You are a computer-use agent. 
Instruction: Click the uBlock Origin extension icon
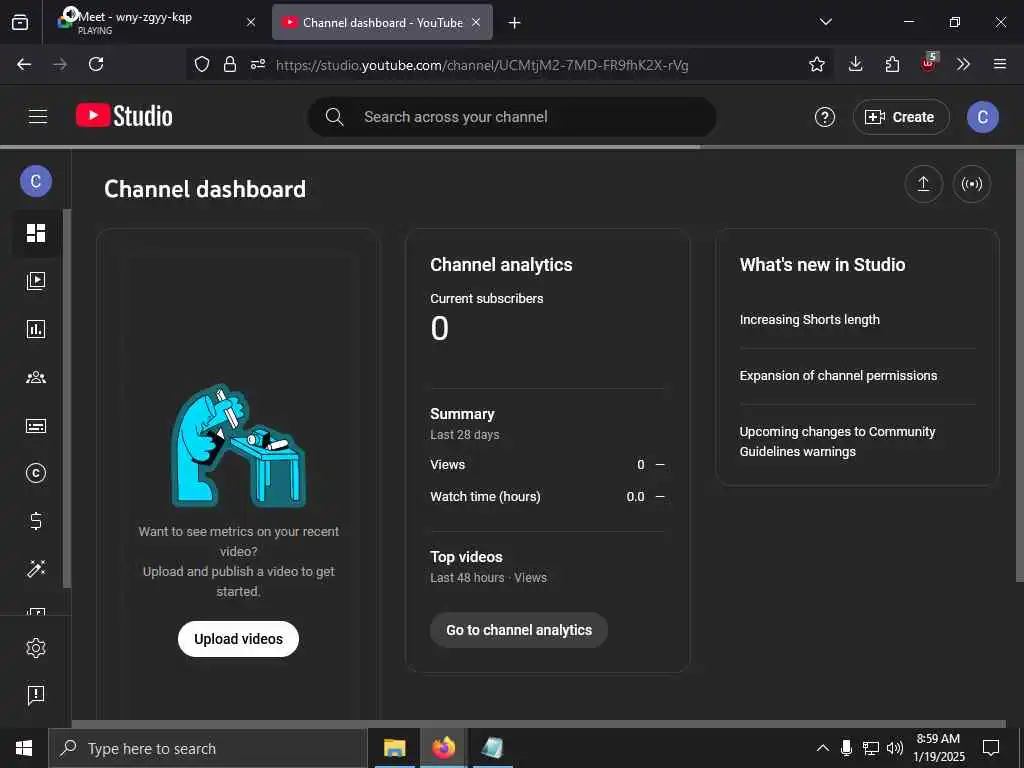coord(929,62)
